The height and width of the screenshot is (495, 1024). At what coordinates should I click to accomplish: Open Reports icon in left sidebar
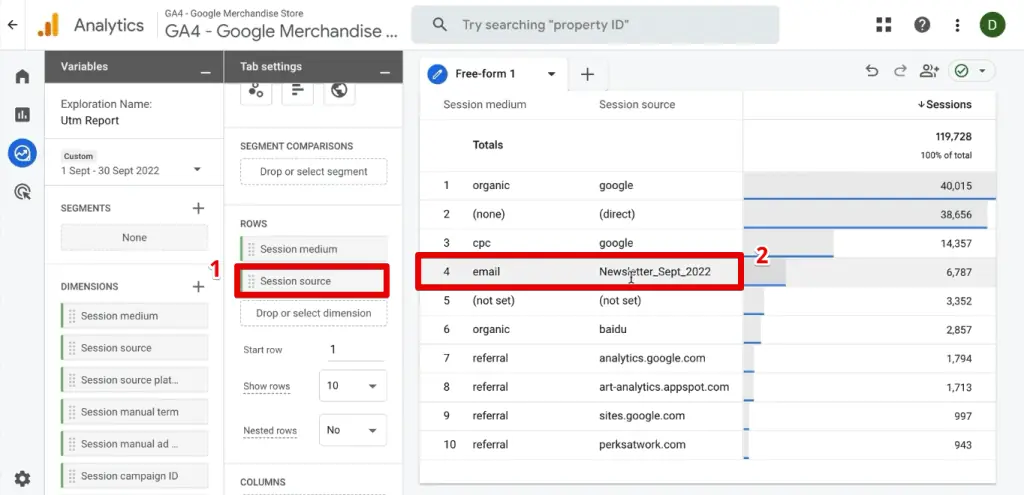pos(22,115)
